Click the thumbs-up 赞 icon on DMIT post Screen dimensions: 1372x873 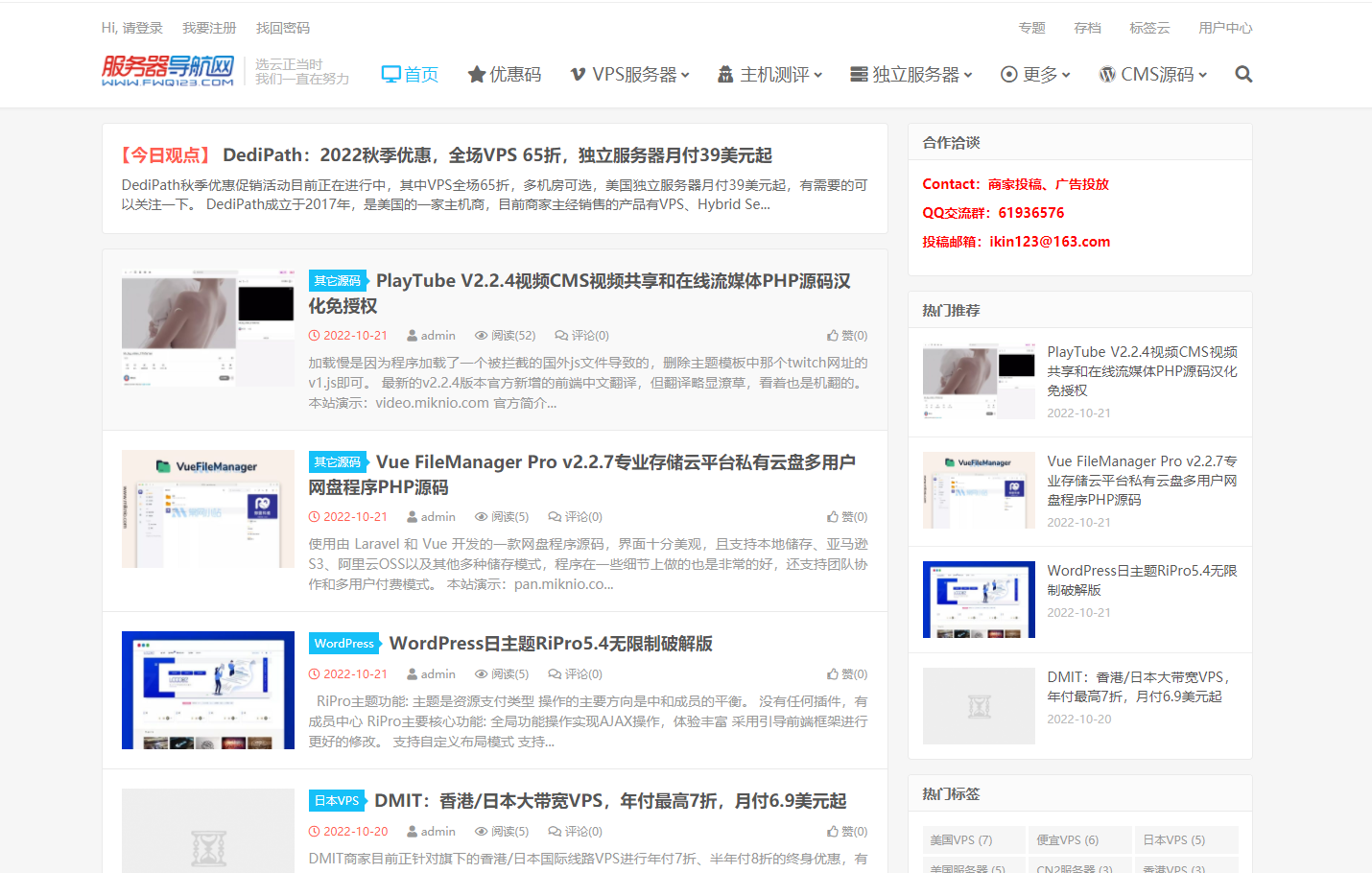[833, 832]
